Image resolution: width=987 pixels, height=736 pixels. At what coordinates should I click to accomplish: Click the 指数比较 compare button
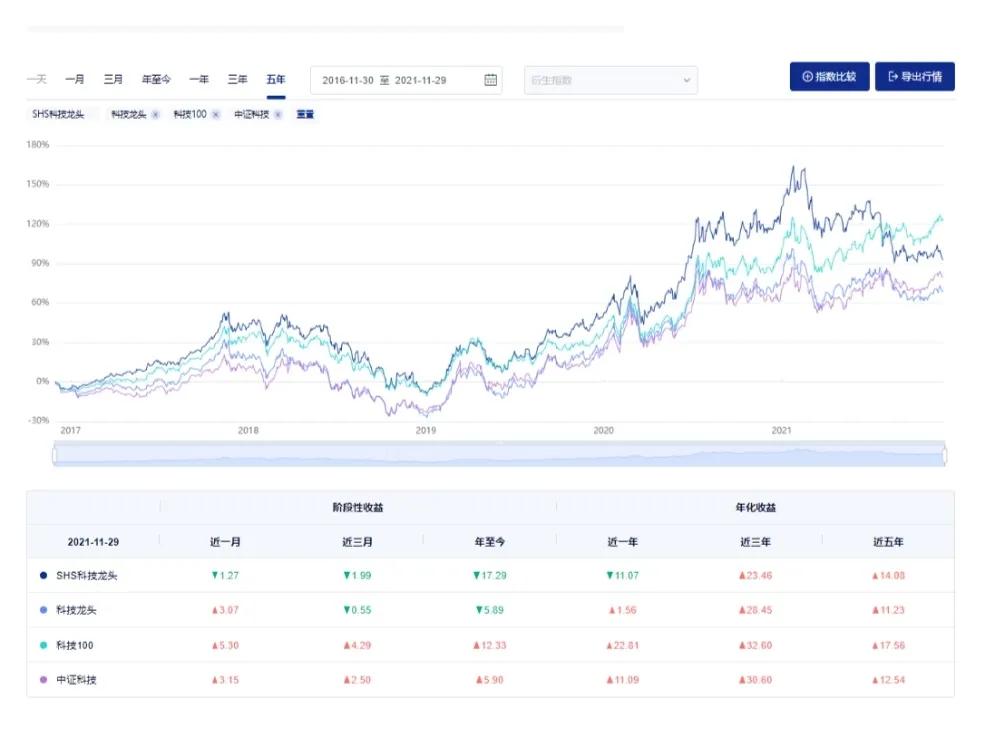[829, 77]
